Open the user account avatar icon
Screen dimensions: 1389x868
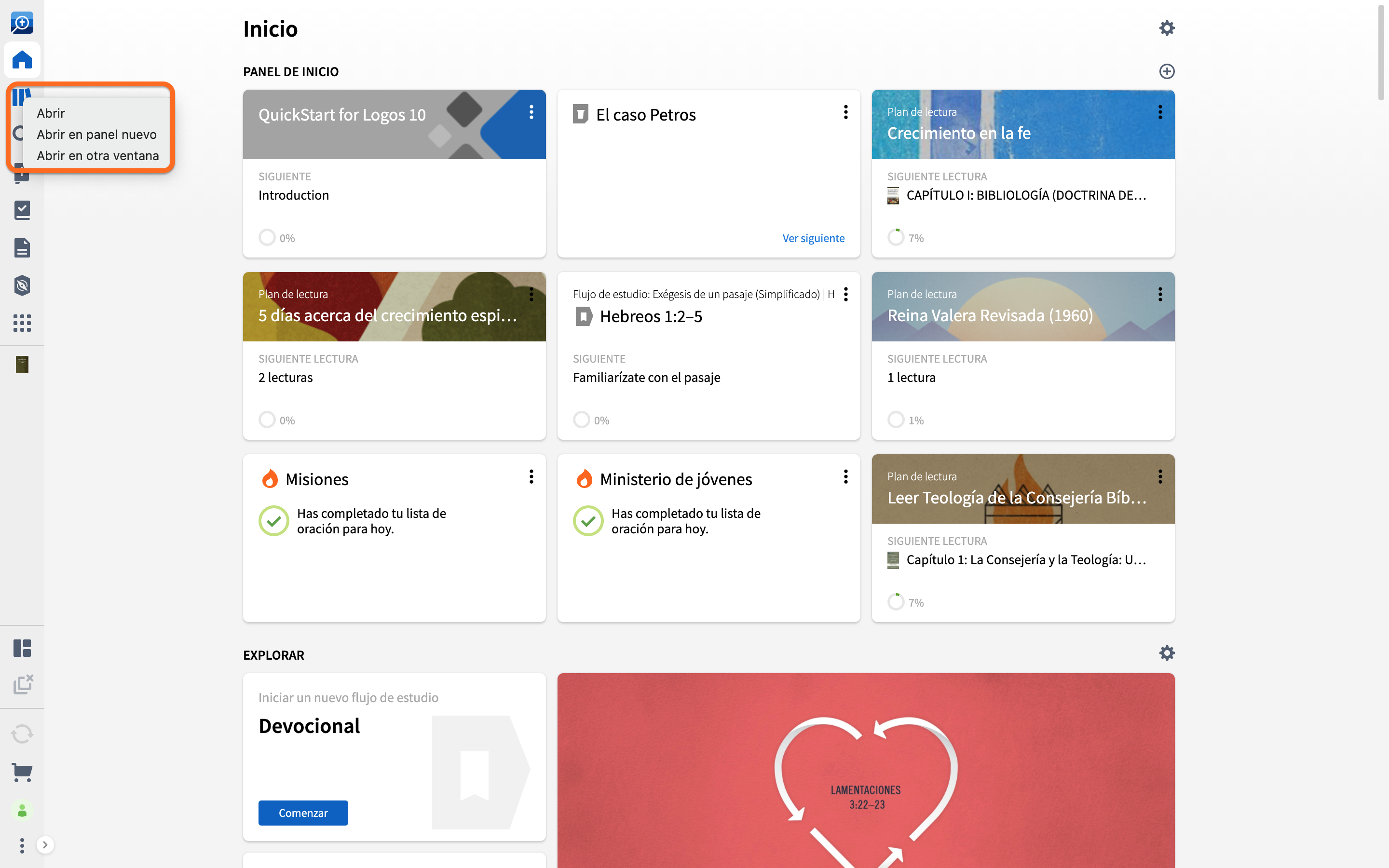22,811
